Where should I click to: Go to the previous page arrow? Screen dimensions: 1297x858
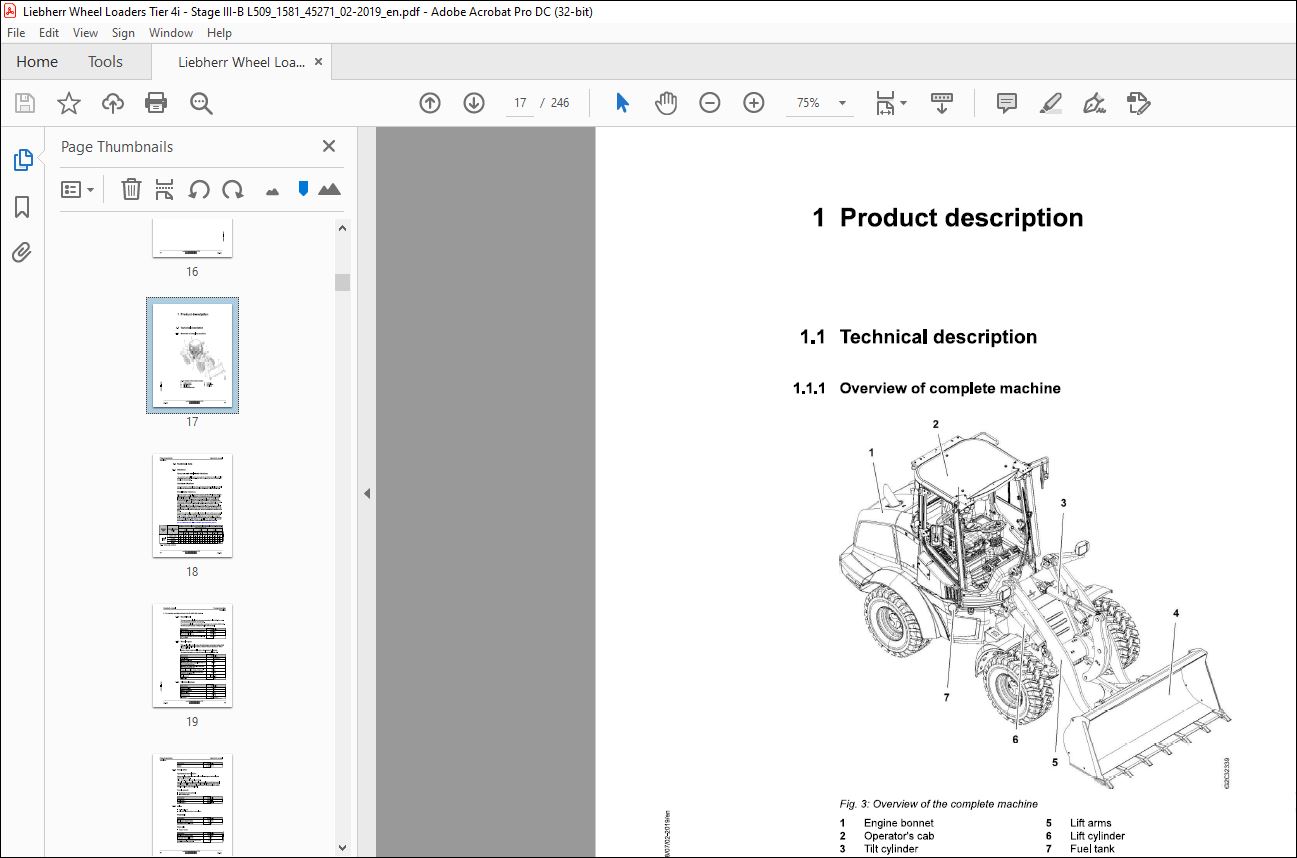pyautogui.click(x=430, y=103)
